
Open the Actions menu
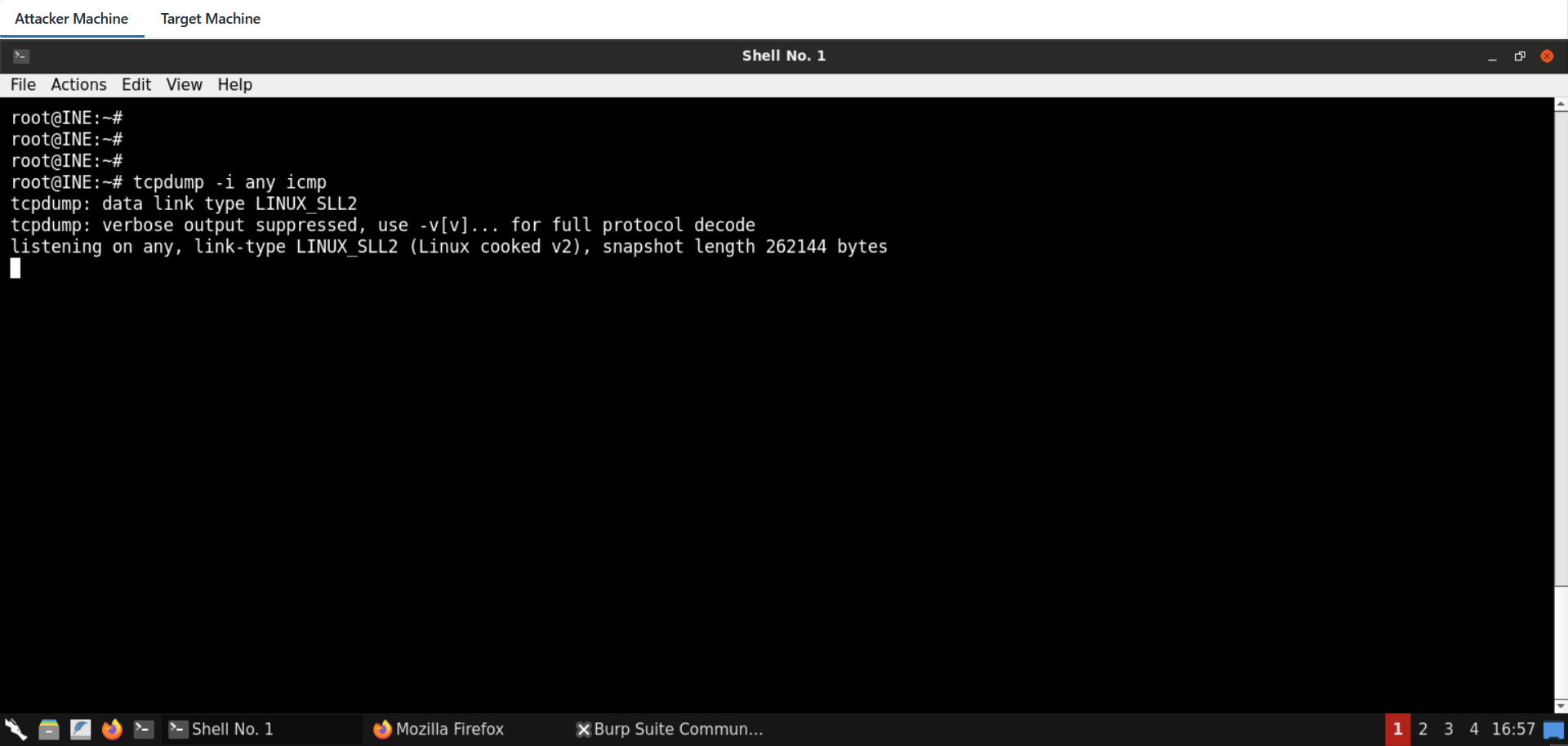[x=78, y=85]
